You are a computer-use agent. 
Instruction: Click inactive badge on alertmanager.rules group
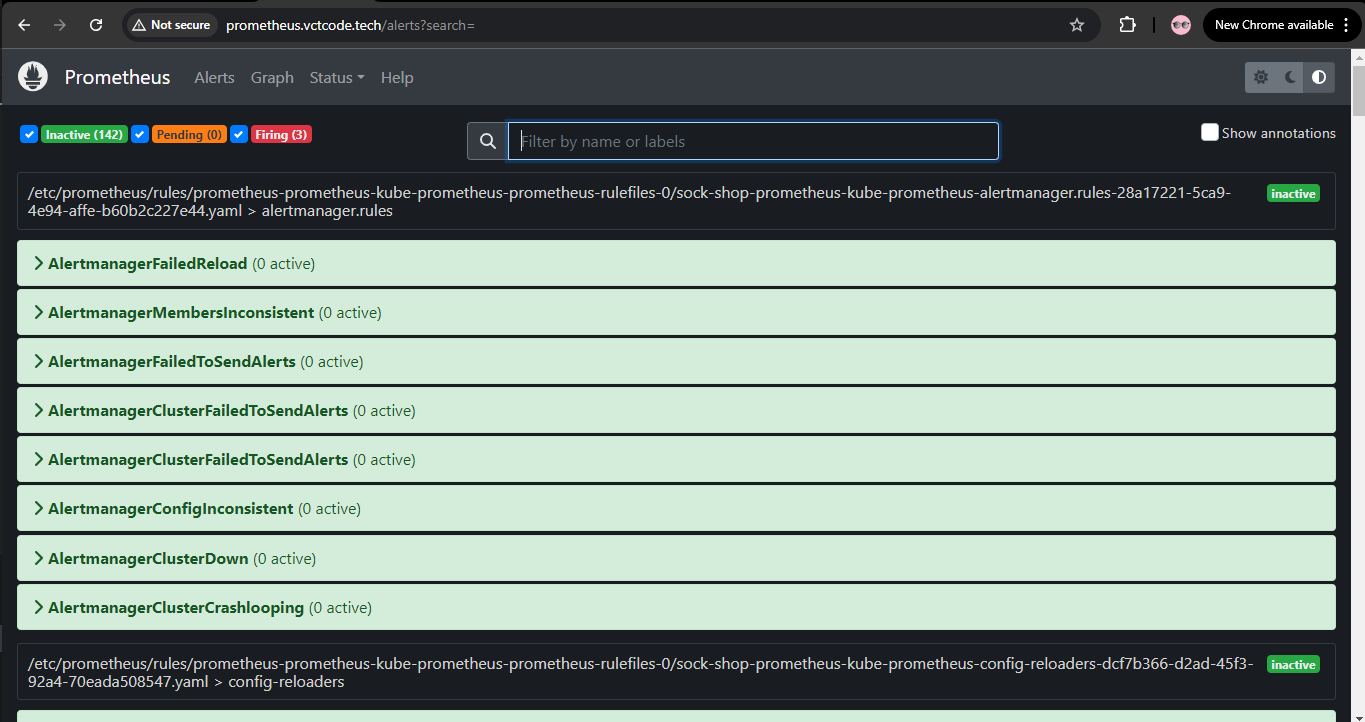[1293, 193]
